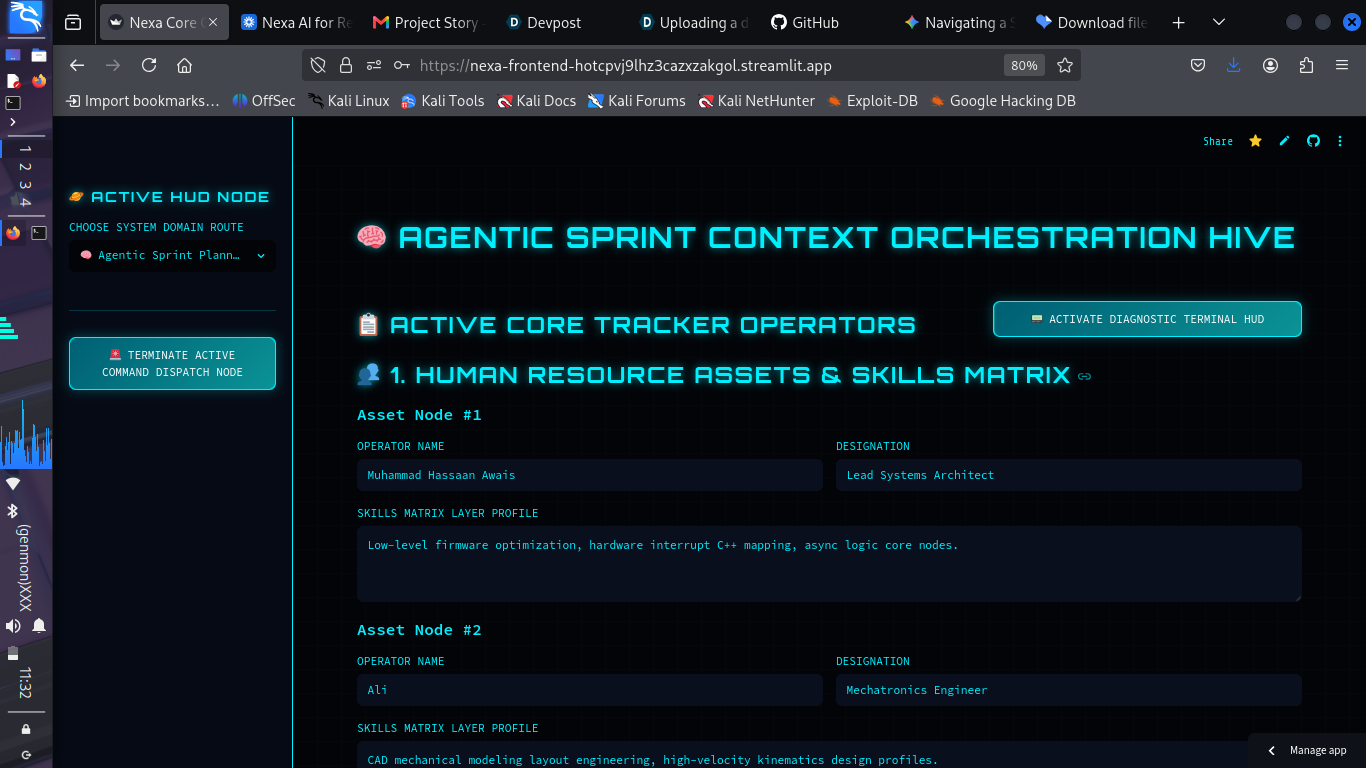The height and width of the screenshot is (768, 1366).
Task: Open Kali NetHunter bookmark
Action: (x=756, y=101)
